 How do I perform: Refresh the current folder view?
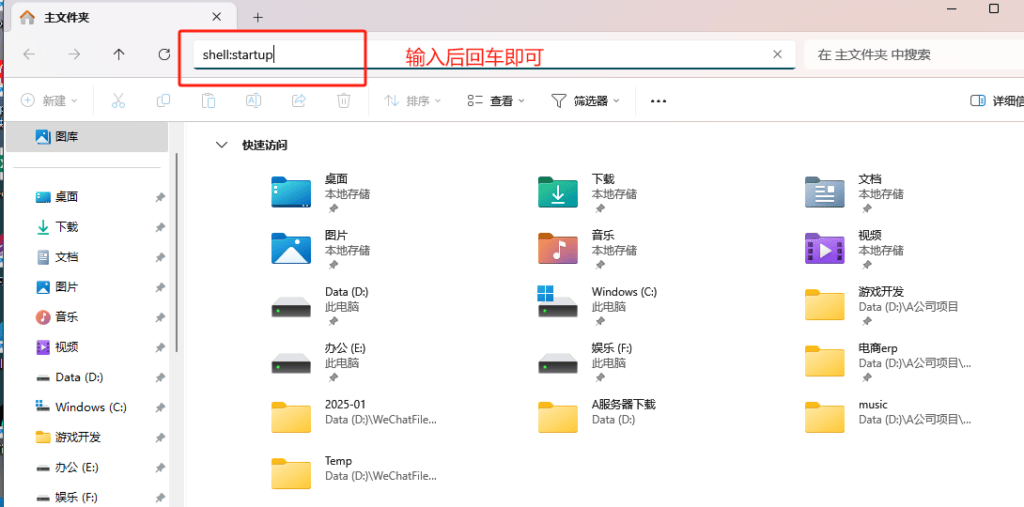coord(165,54)
